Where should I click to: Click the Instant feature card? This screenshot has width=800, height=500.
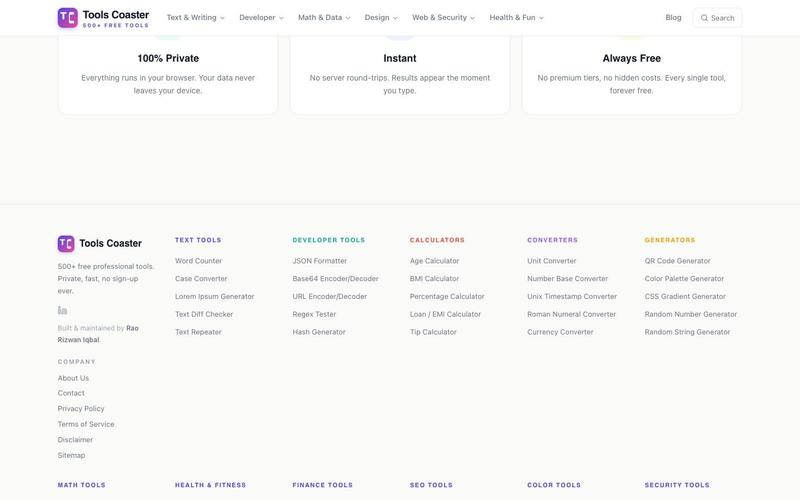tap(400, 74)
